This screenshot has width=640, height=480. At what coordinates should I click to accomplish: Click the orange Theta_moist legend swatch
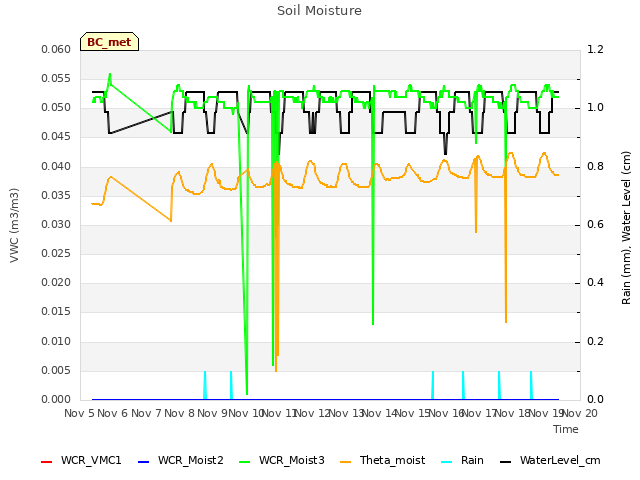pyautogui.click(x=345, y=462)
